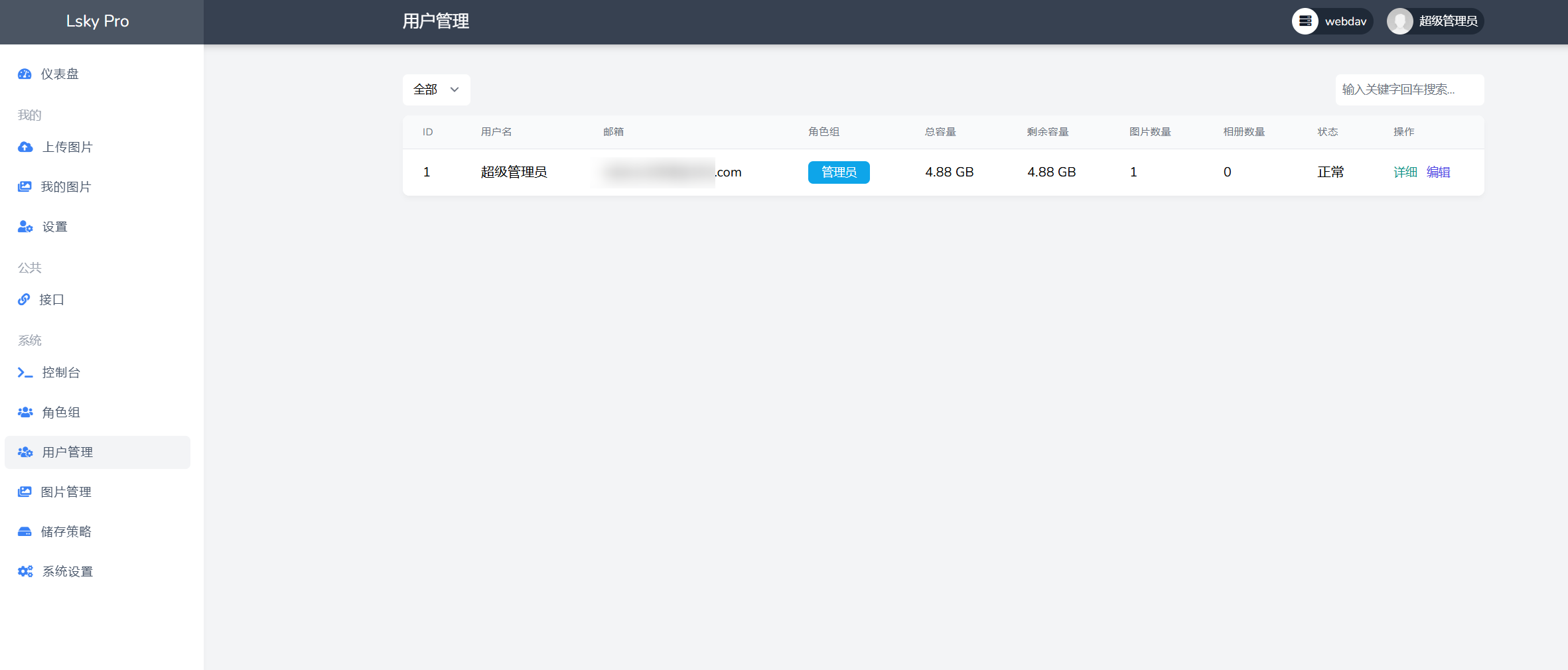The image size is (1568, 670).
Task: Click the 编辑 link for user 1
Action: (x=1438, y=172)
